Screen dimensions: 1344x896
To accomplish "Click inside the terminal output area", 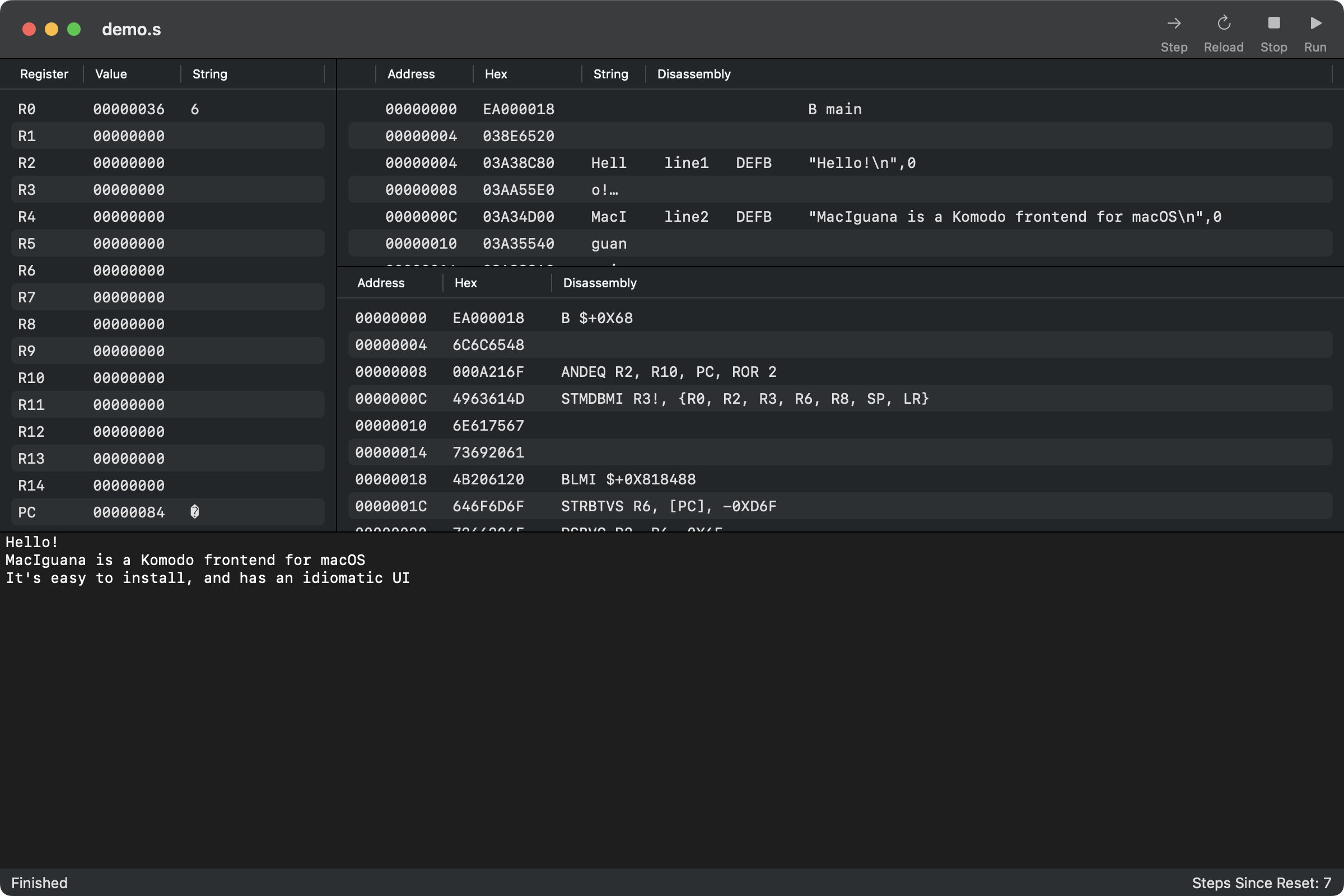I will (x=672, y=715).
